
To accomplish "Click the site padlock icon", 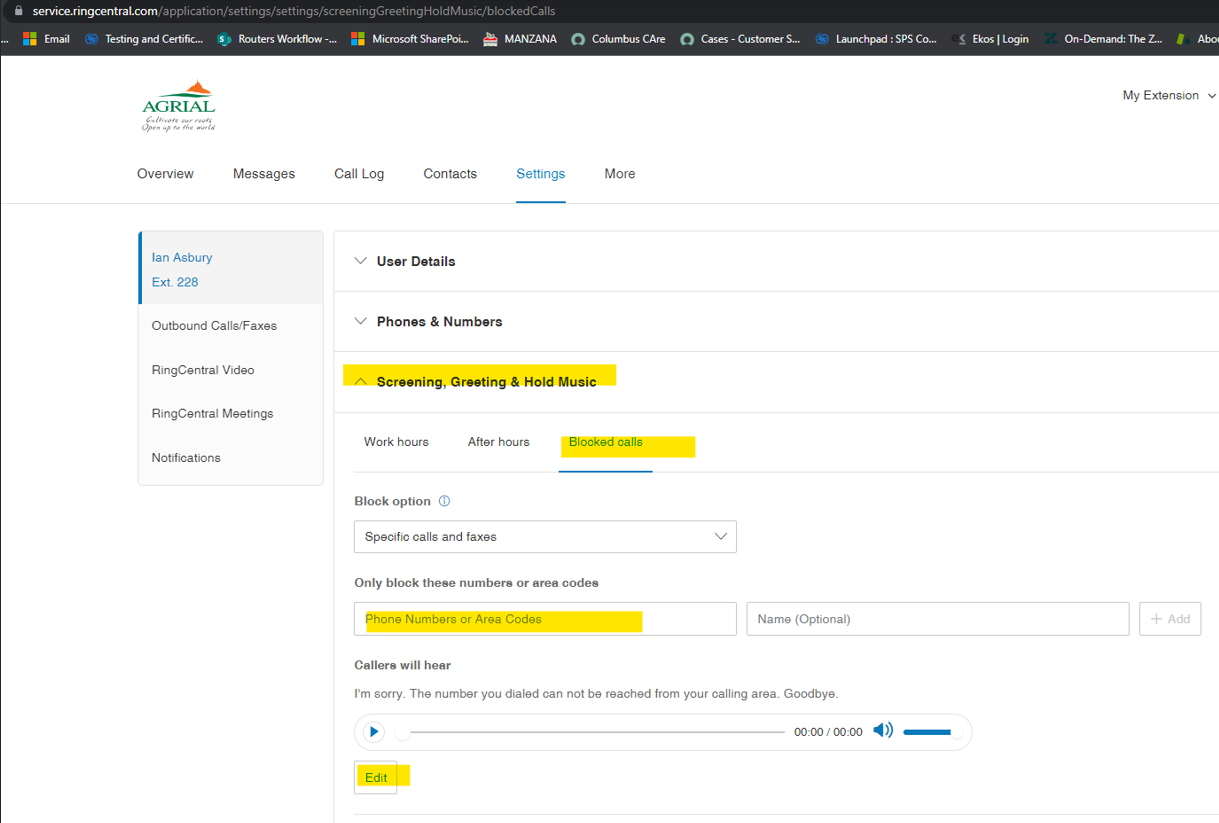I will (x=17, y=11).
